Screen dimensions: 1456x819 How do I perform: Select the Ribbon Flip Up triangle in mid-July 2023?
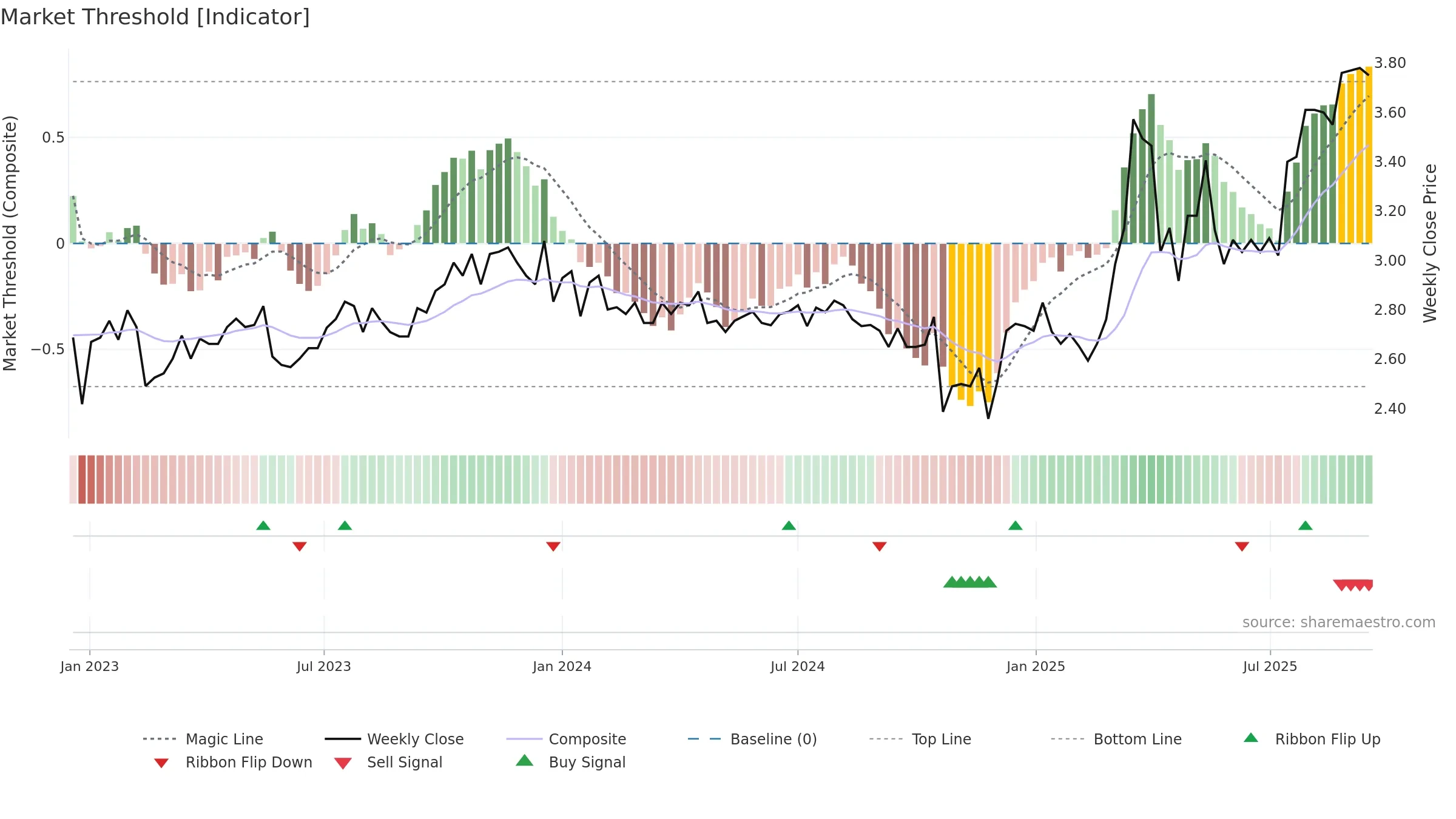point(345,525)
